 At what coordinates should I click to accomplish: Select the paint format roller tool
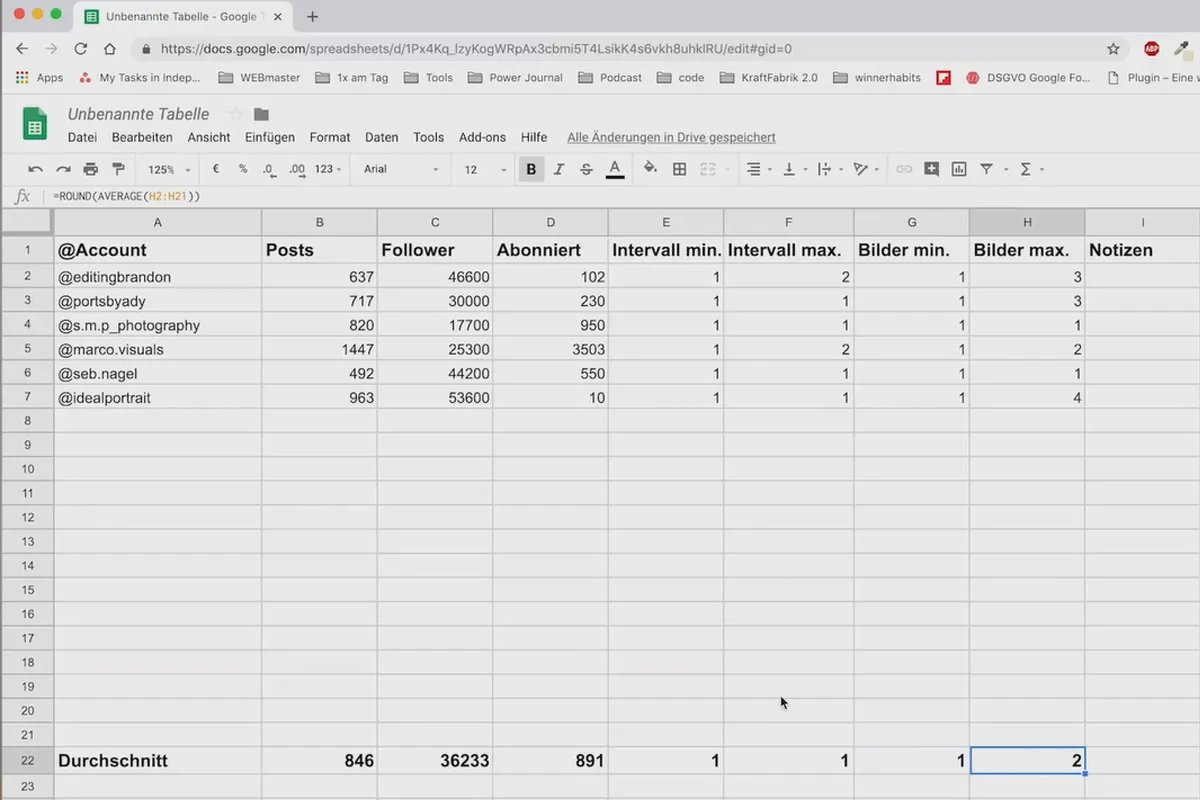118,169
